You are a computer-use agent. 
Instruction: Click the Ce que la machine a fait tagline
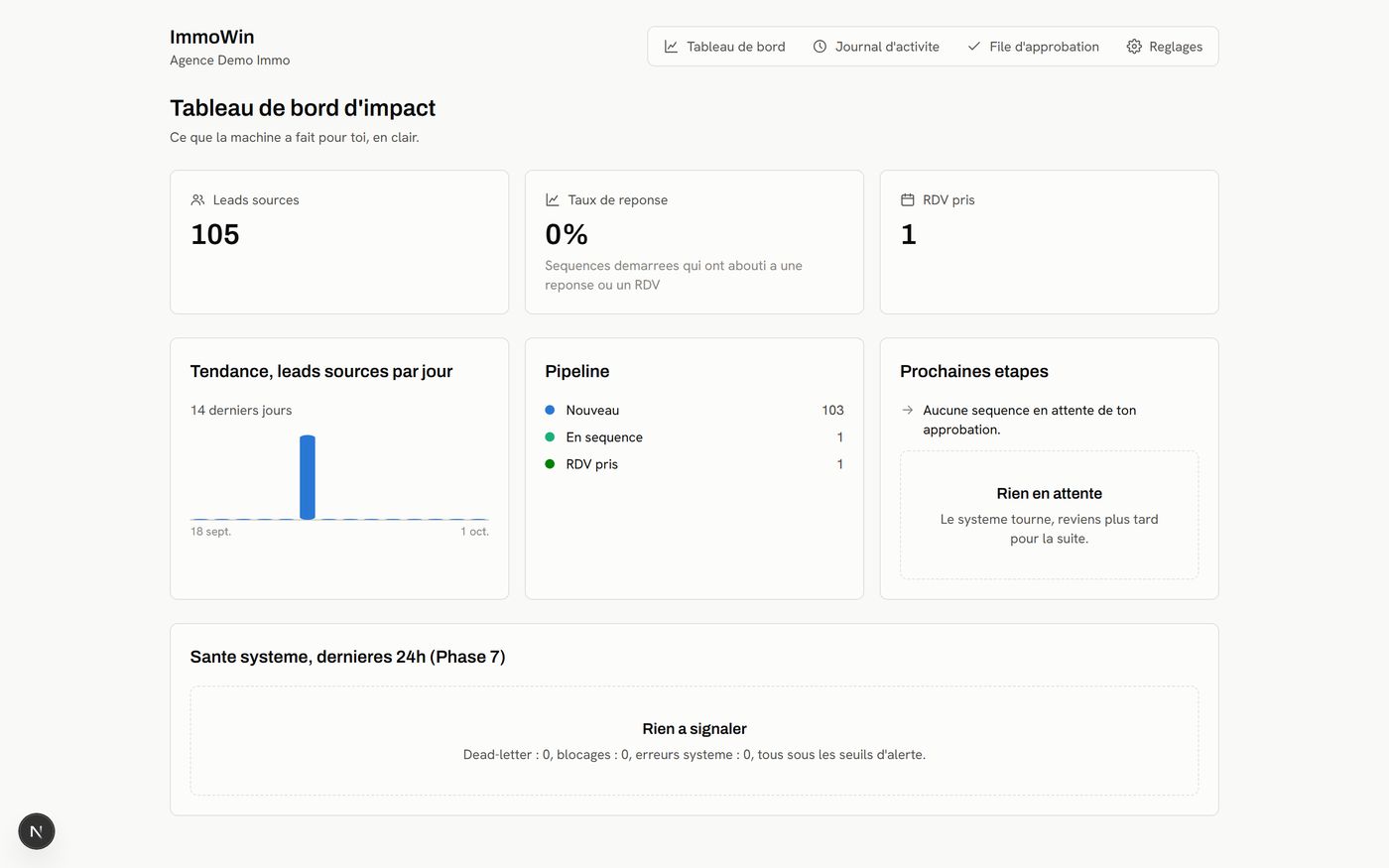295,137
